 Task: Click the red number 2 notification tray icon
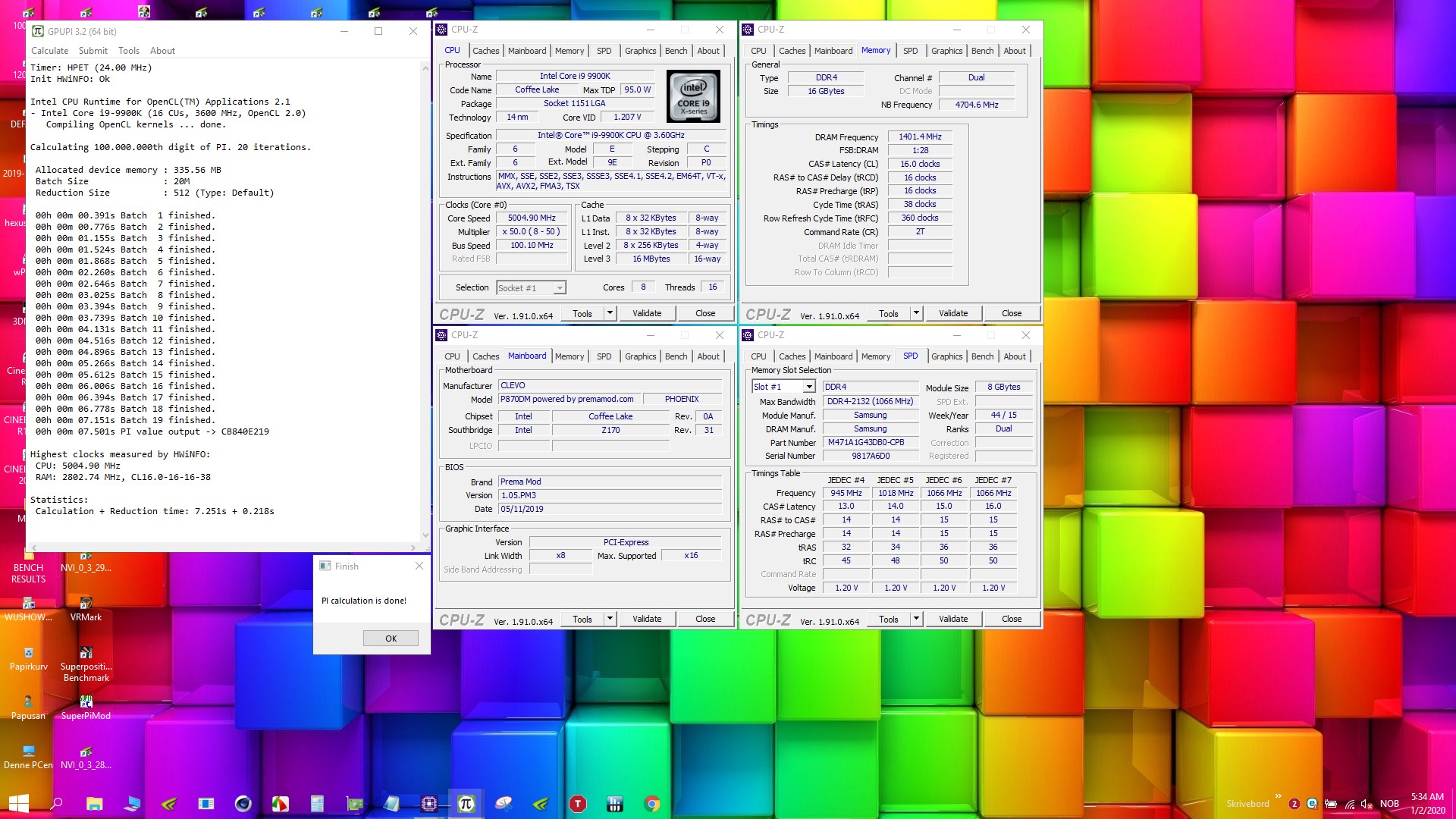(1294, 804)
